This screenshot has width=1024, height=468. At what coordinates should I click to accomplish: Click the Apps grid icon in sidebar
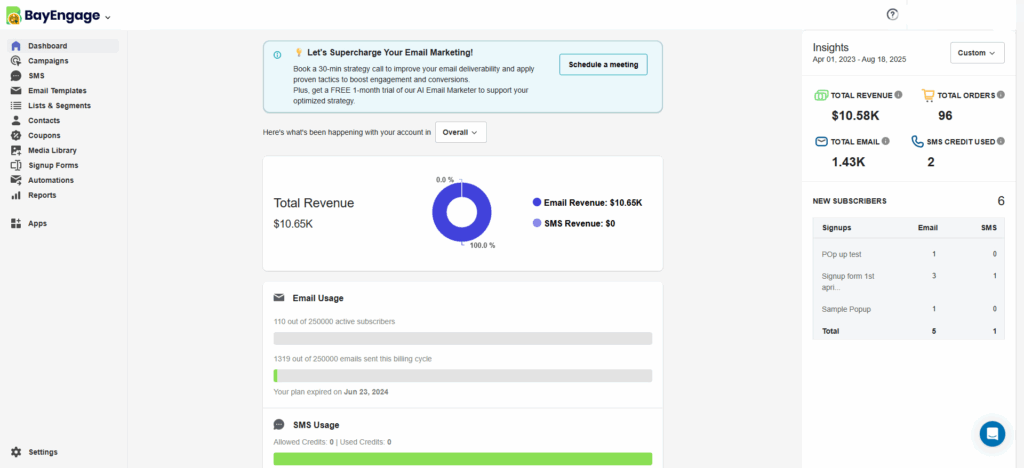(x=16, y=223)
